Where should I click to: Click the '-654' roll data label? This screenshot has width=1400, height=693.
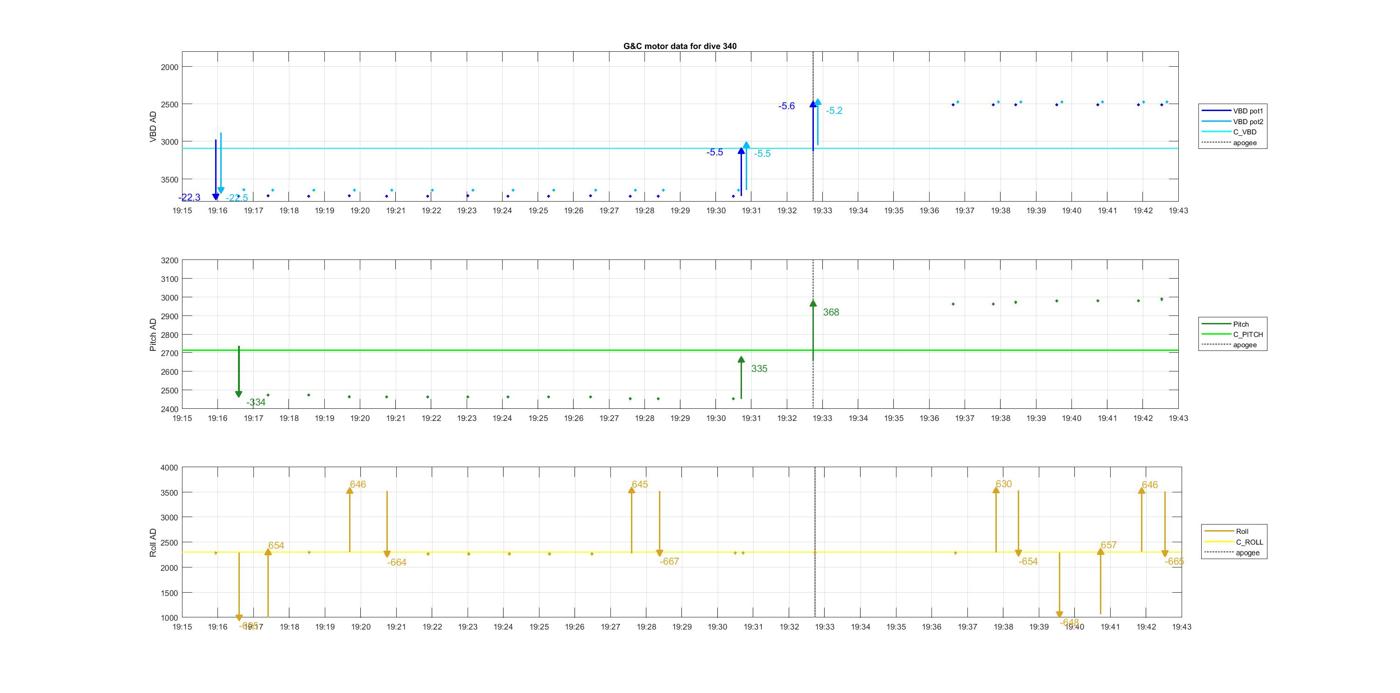click(x=1028, y=562)
